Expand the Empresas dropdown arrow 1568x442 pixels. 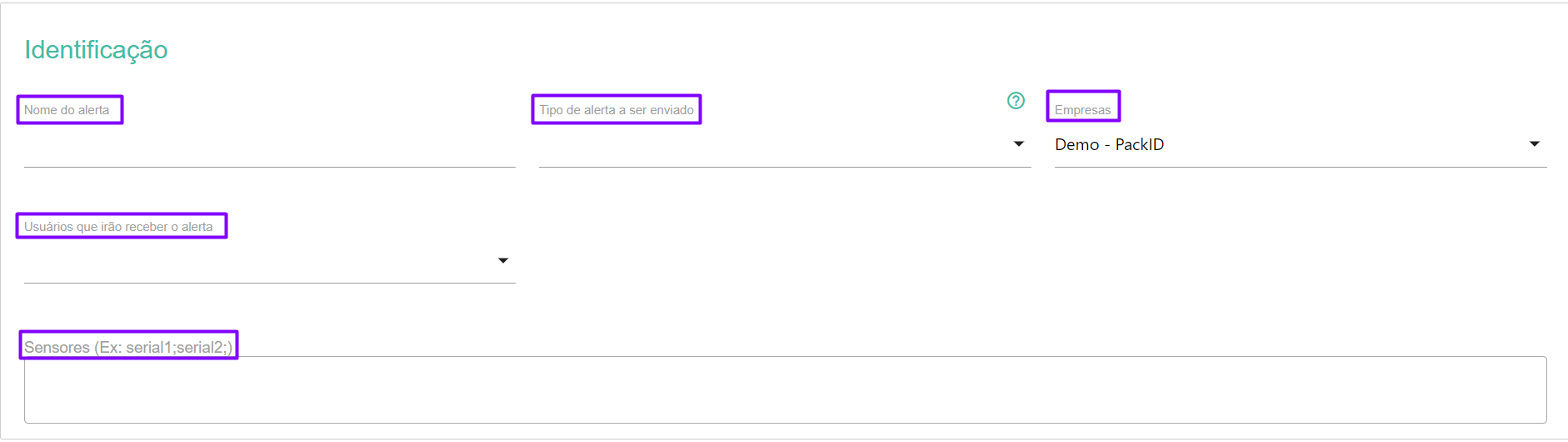[x=1534, y=144]
